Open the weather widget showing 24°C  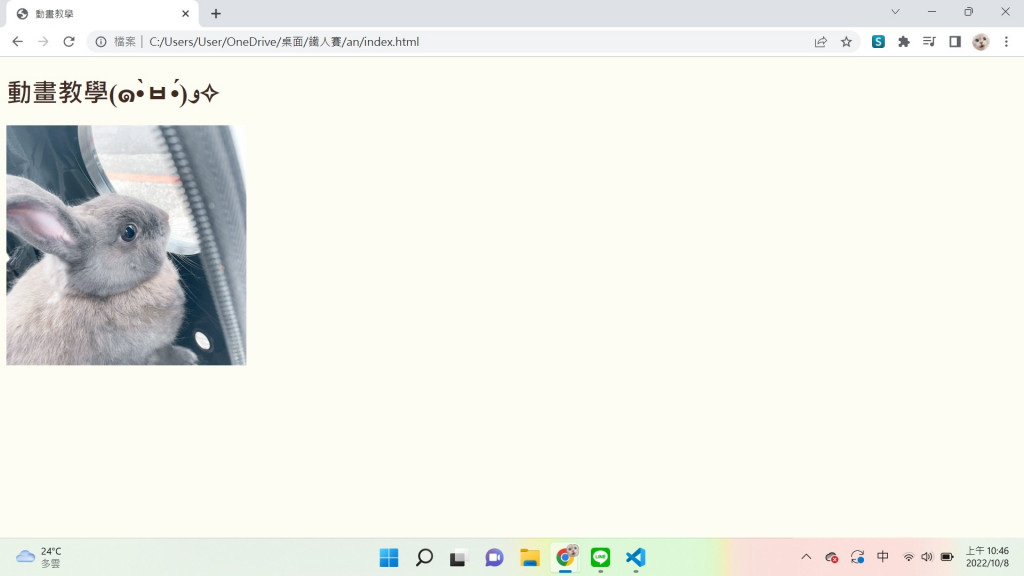[x=39, y=557]
